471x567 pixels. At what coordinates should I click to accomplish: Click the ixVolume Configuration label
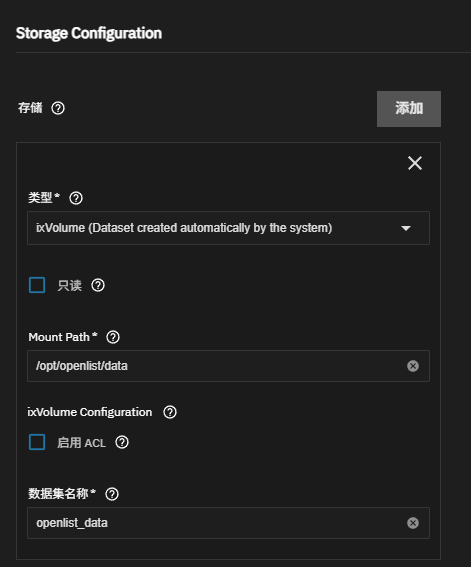coord(90,412)
